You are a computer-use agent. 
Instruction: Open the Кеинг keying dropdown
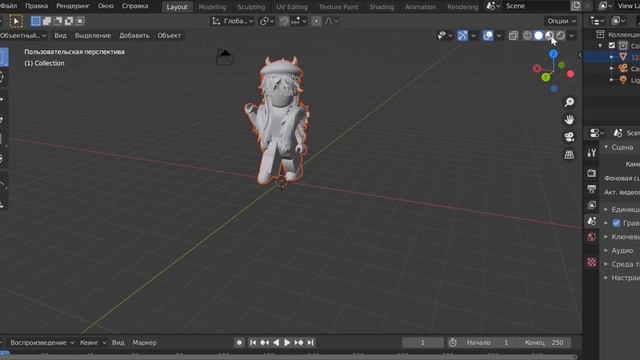click(x=93, y=342)
